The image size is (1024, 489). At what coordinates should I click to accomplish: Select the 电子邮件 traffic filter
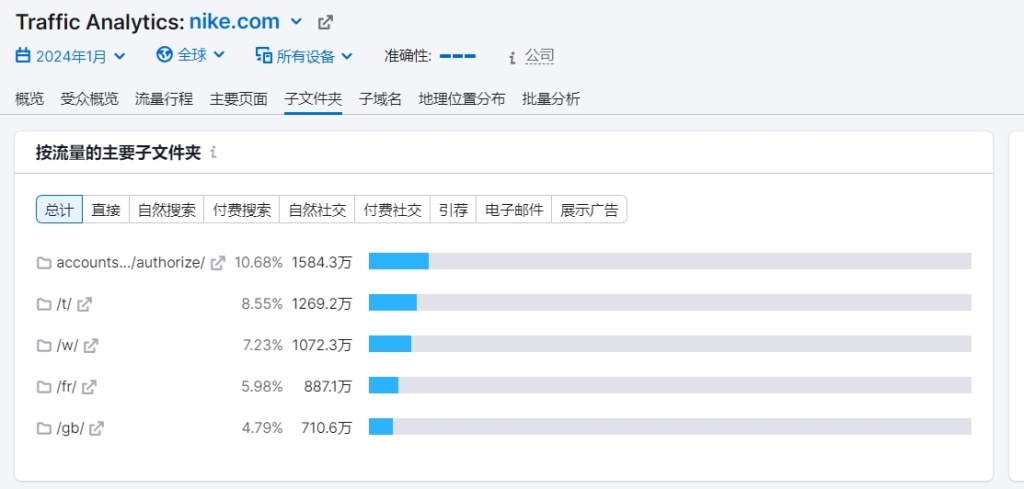[514, 210]
